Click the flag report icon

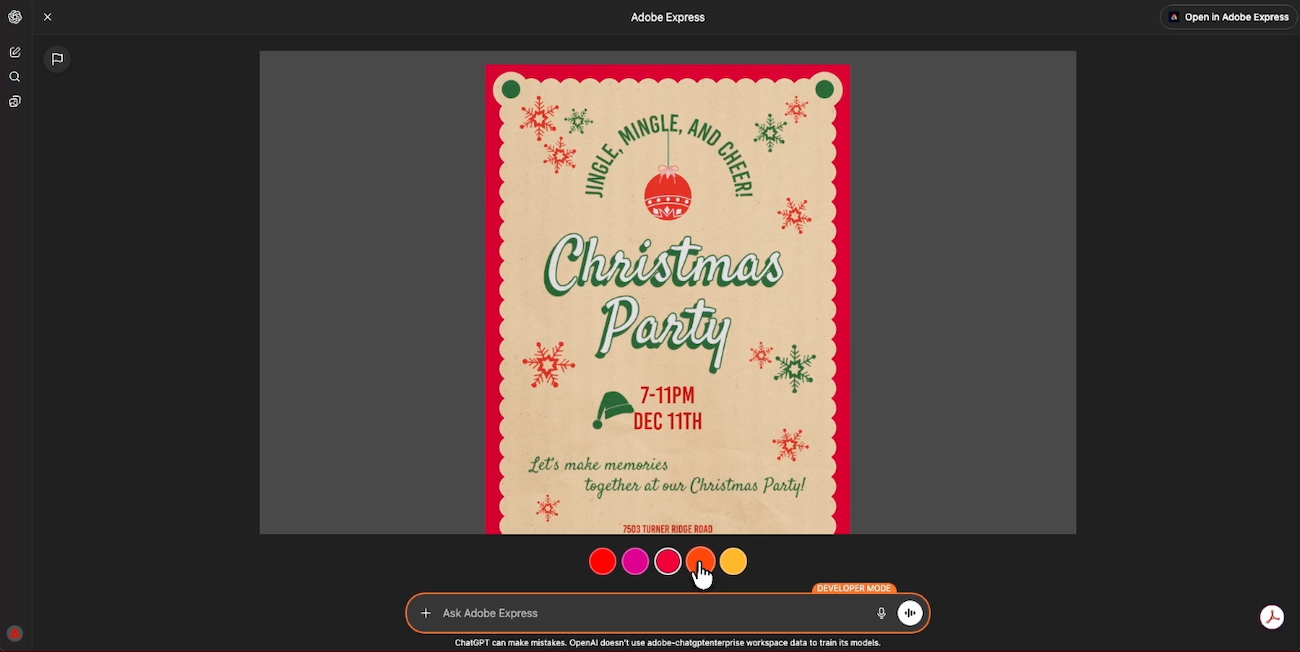(x=58, y=59)
